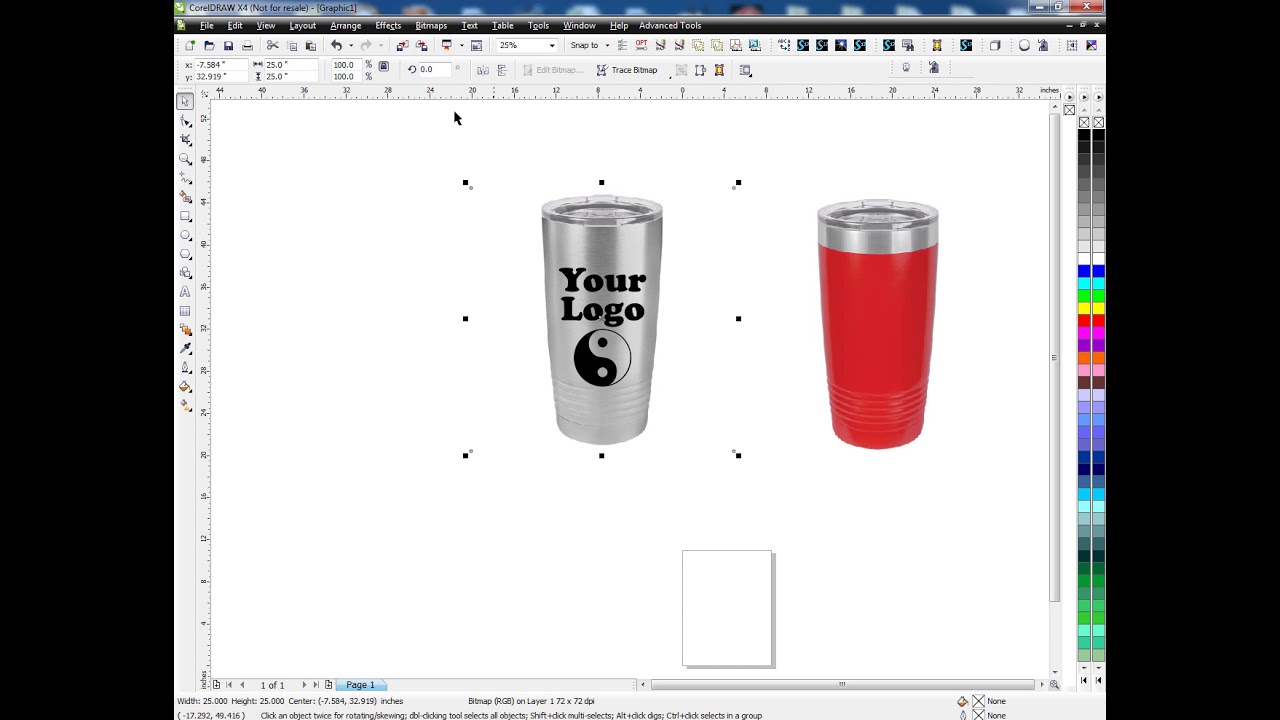Select the Freehand curve tool
1280x720 pixels.
pos(185,178)
